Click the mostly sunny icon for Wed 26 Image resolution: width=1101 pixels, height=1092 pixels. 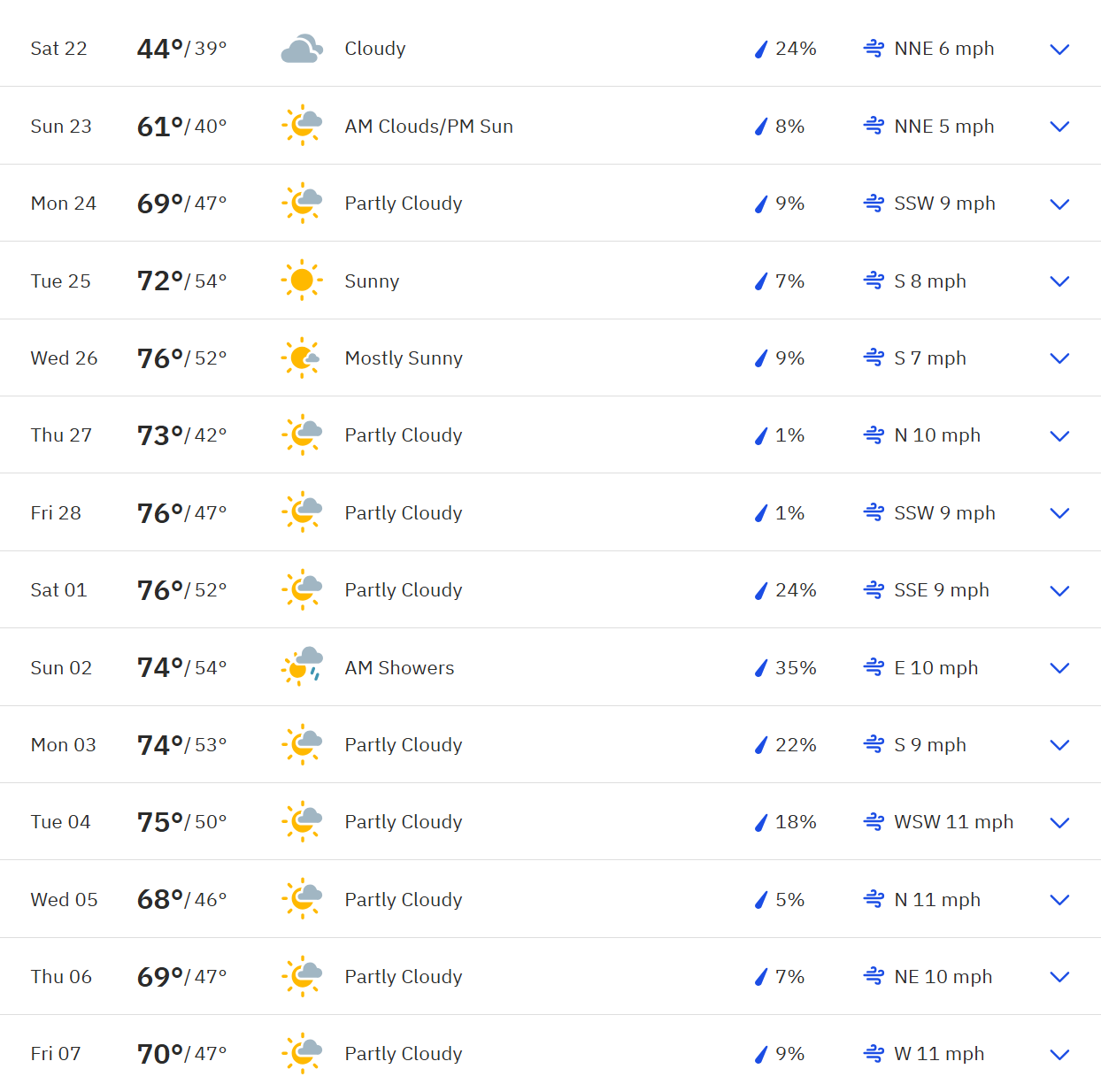click(x=302, y=358)
